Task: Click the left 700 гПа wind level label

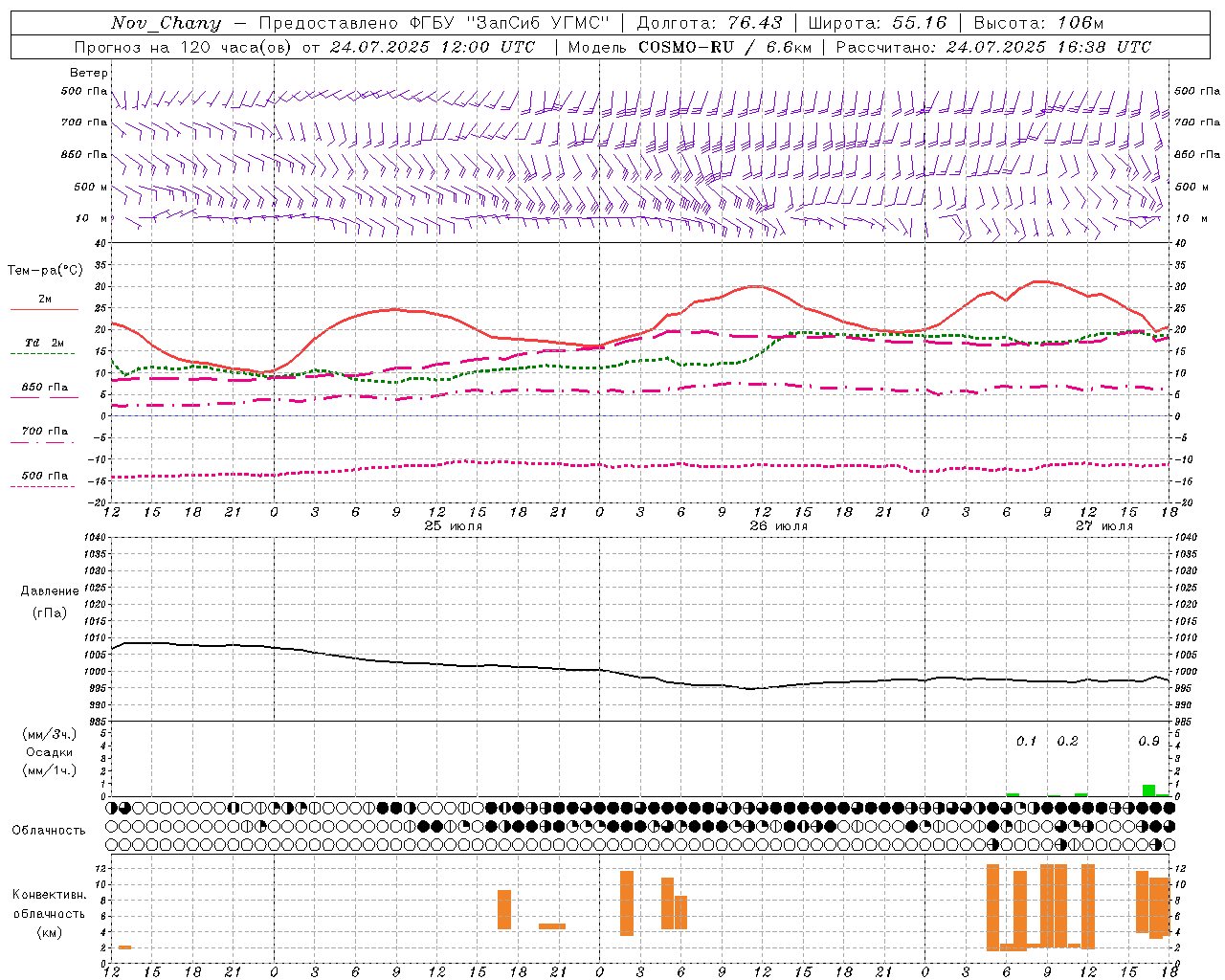Action: (84, 122)
